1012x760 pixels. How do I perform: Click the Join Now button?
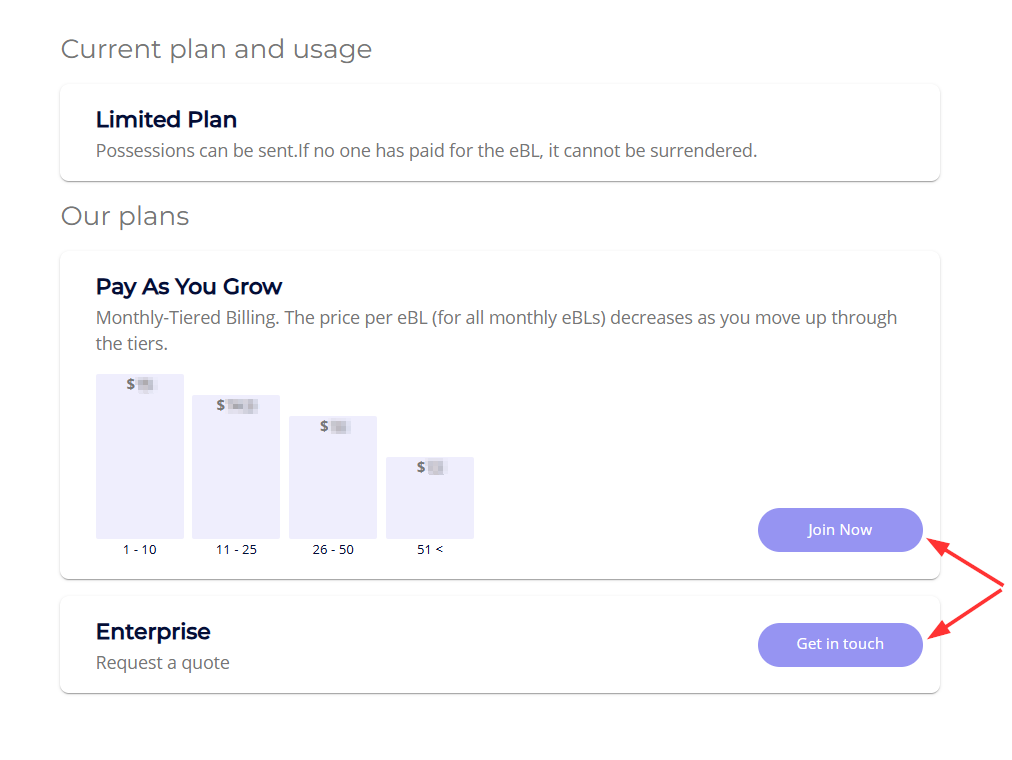click(840, 530)
